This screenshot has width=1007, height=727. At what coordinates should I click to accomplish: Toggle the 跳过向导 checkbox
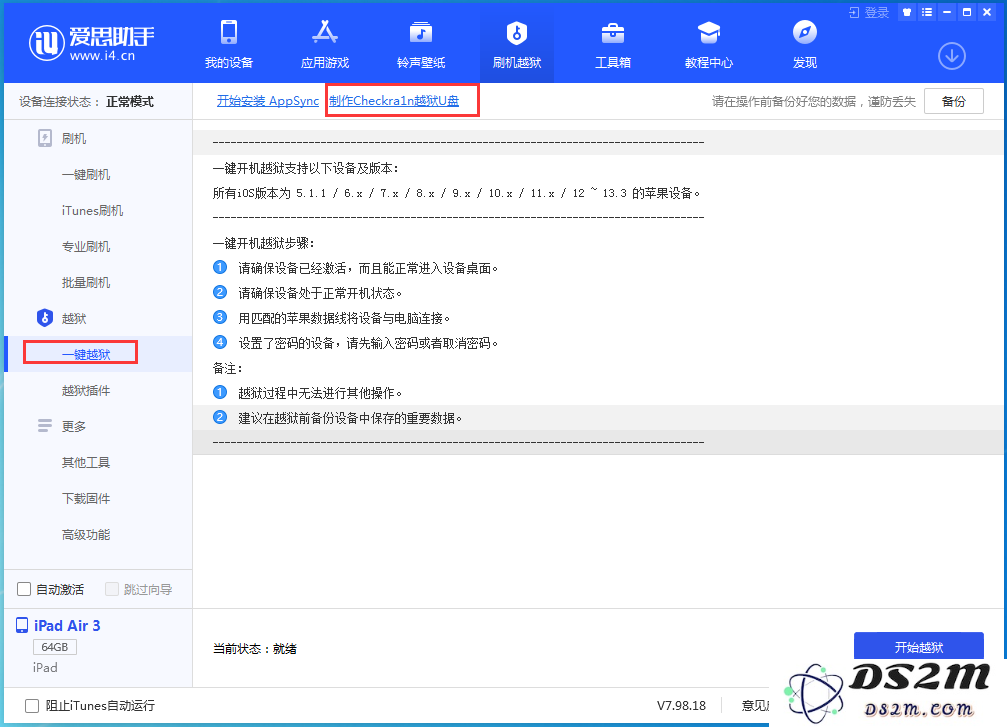(112, 589)
